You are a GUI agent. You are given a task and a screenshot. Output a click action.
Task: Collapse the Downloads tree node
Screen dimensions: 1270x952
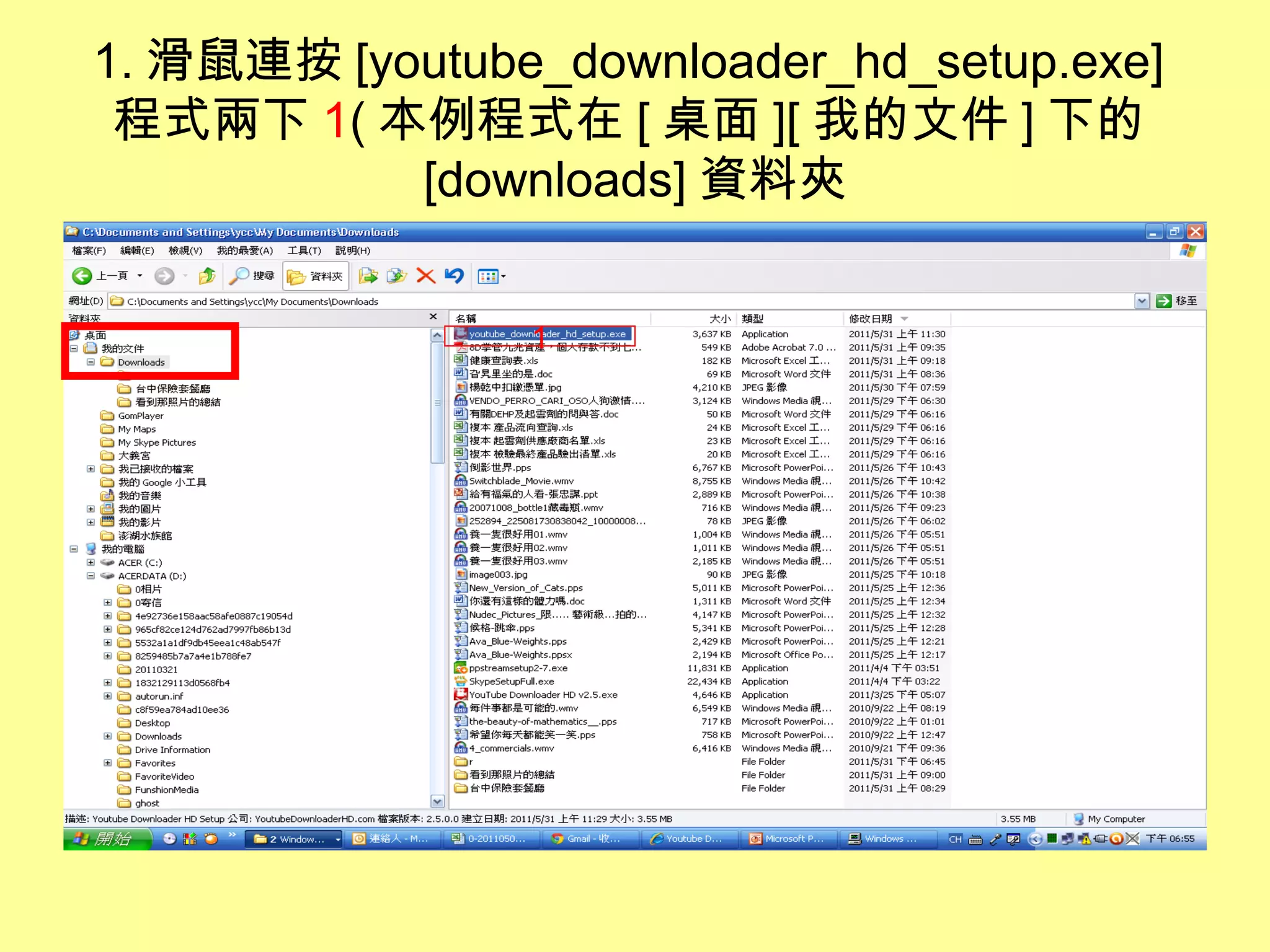91,362
